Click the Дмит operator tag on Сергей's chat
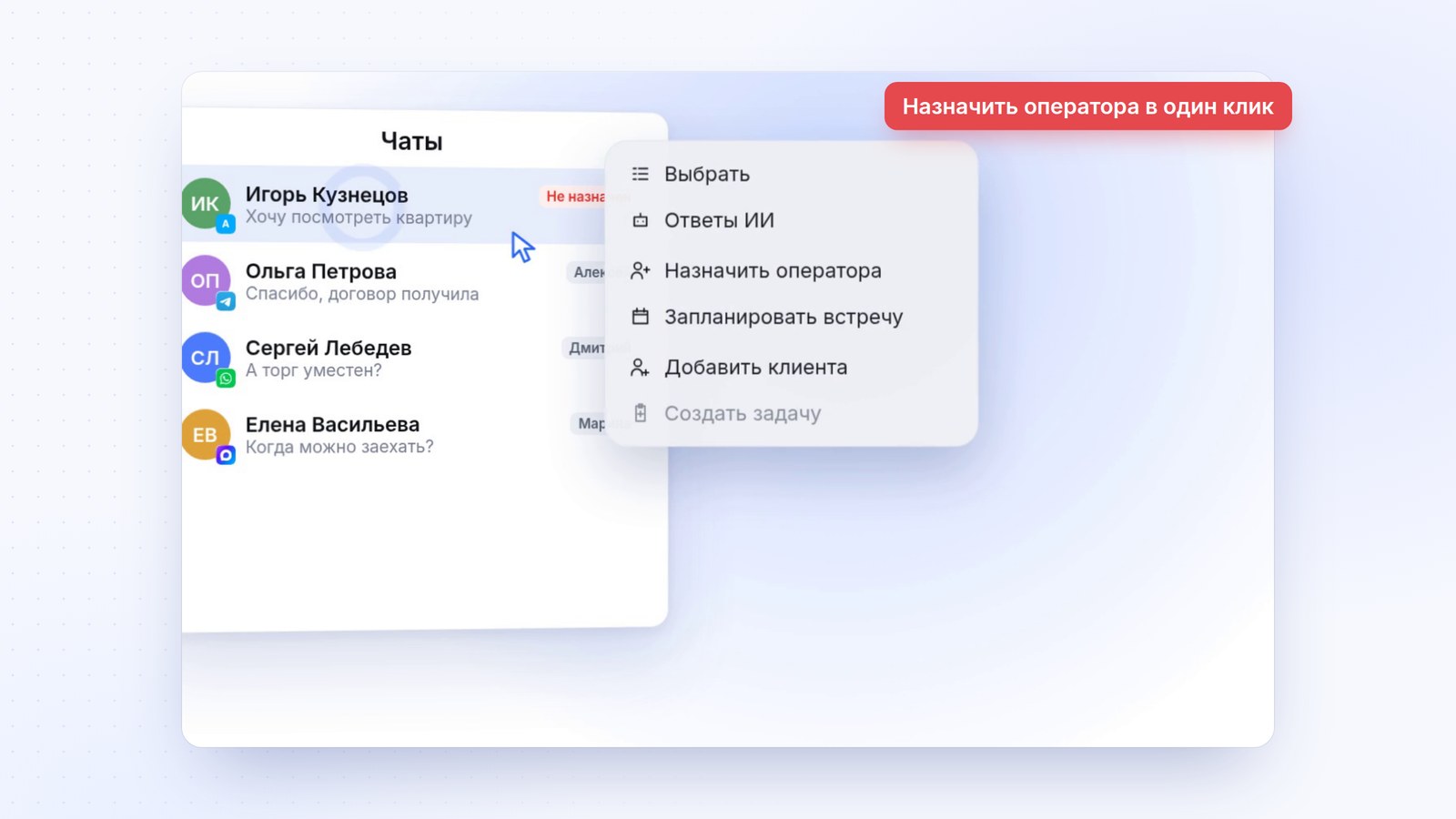The image size is (1456, 819). click(585, 348)
